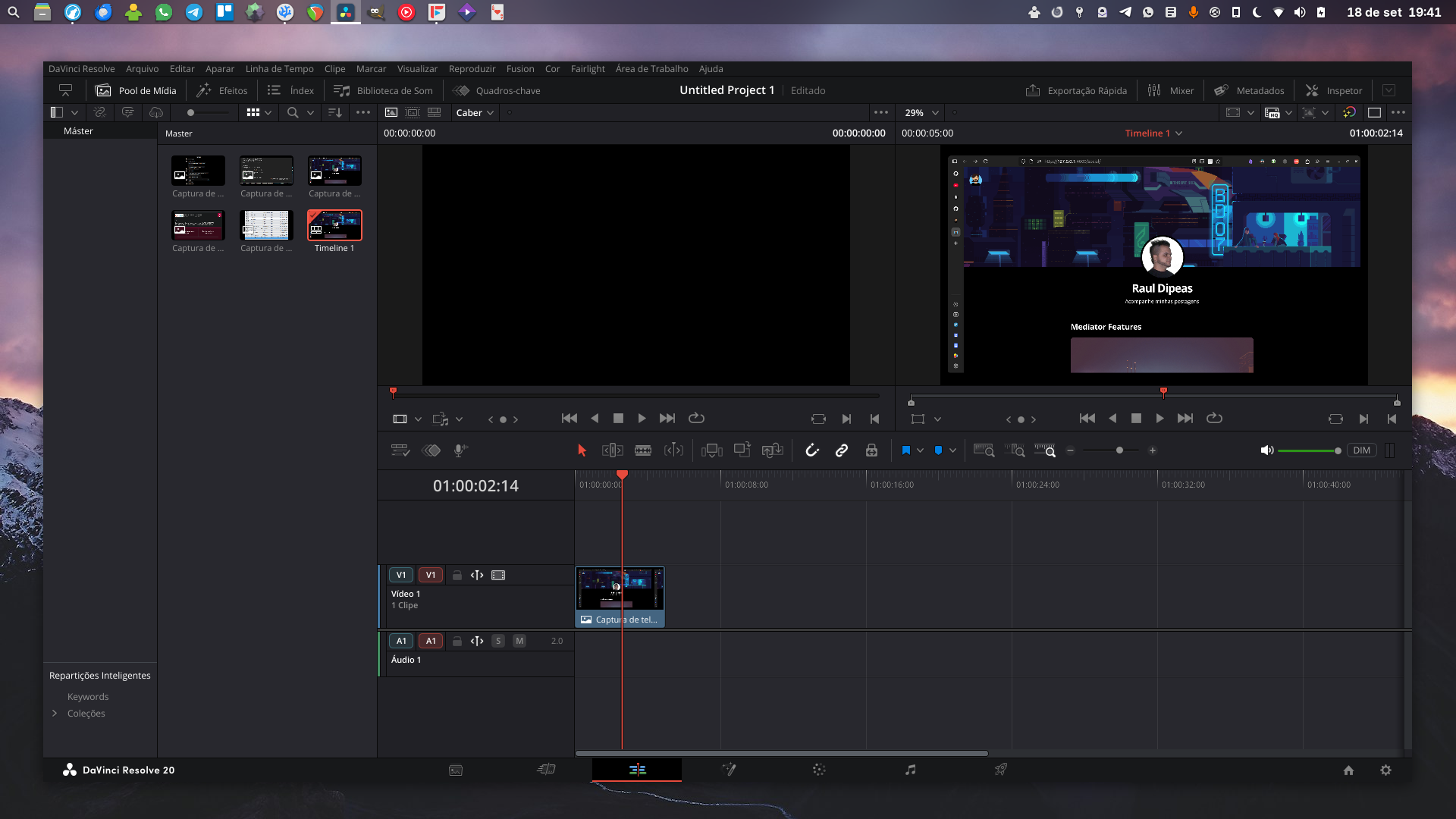Select the Blade edit mode tool

(x=643, y=450)
